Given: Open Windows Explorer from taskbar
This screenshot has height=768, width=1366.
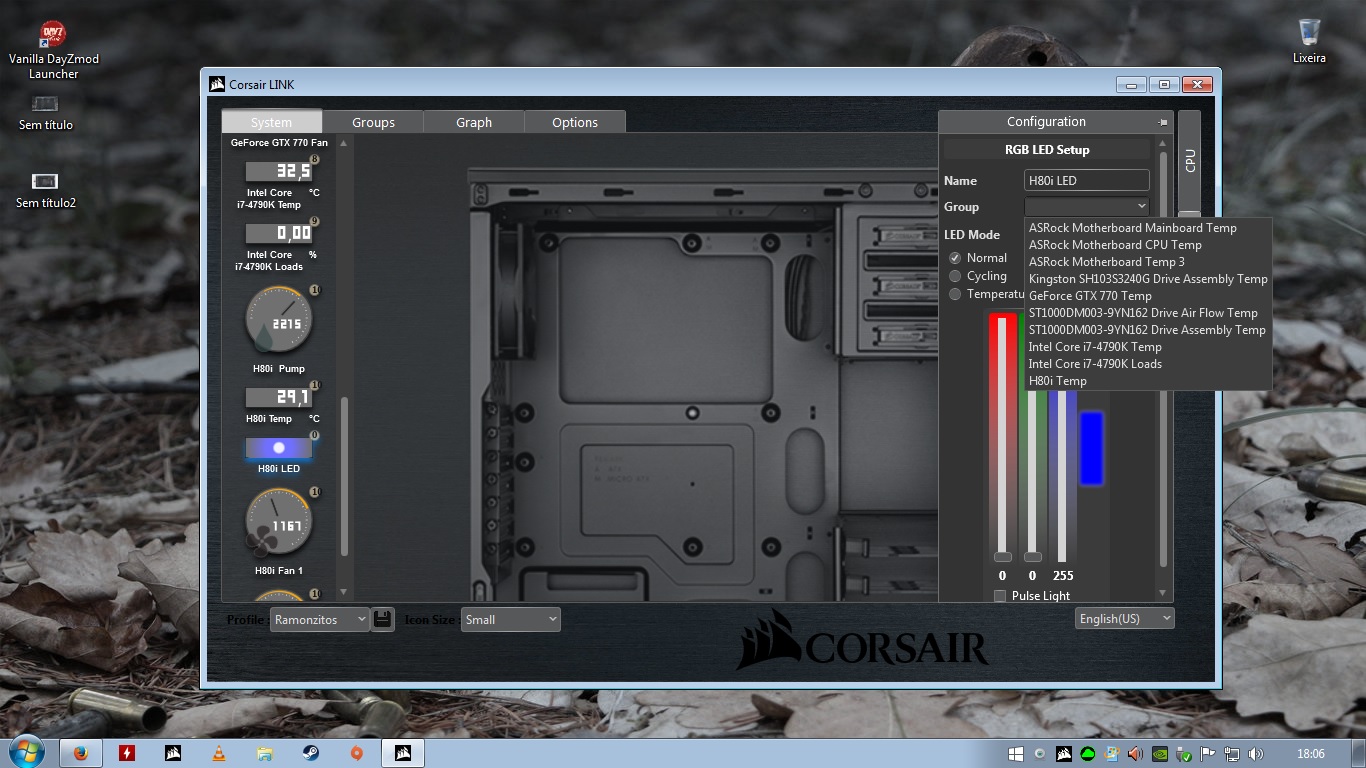Looking at the screenshot, I should pyautogui.click(x=265, y=753).
